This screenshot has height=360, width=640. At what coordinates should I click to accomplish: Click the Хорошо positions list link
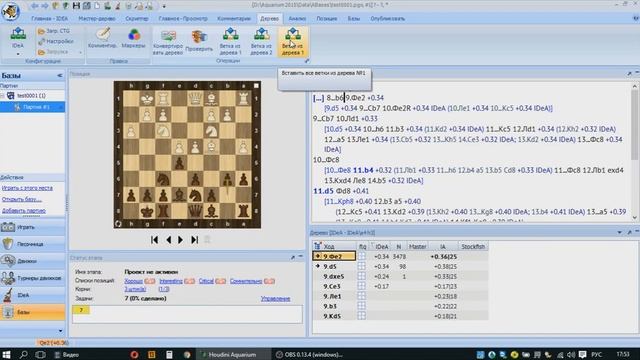(x=133, y=281)
